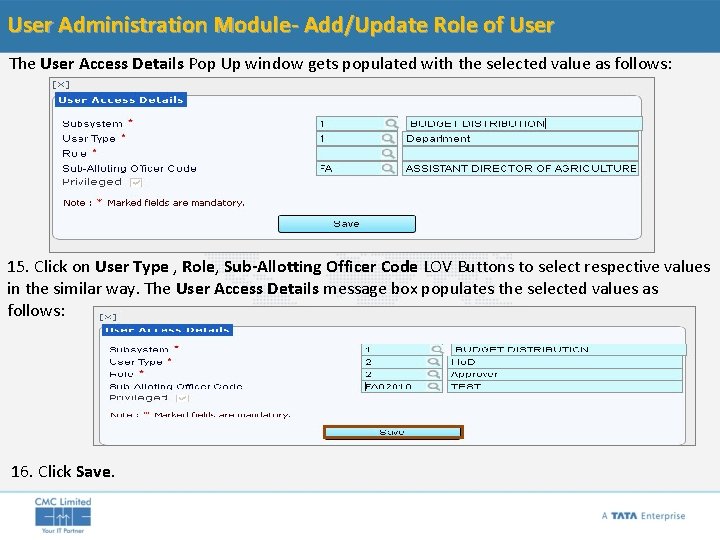Open Sub-Allotting Officer Code lookup in upper dialog
This screenshot has width=720, height=540.
coord(388,169)
